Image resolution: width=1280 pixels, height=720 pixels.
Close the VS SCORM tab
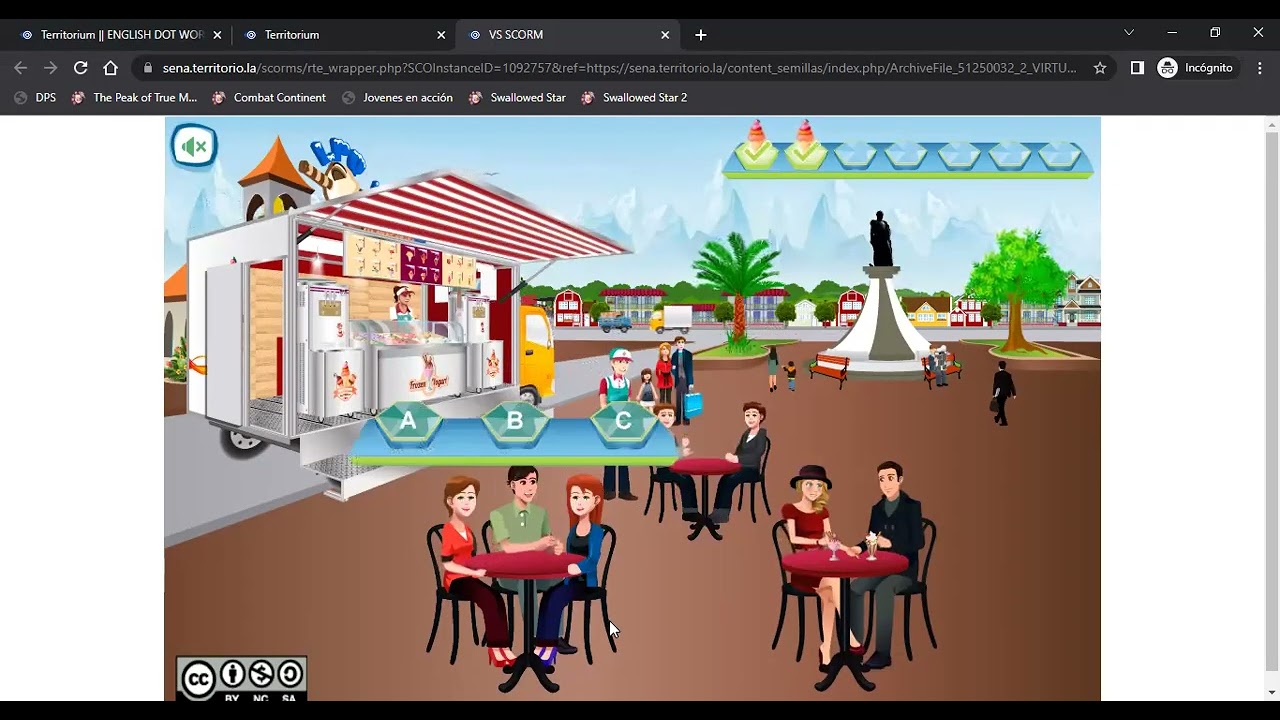(665, 34)
